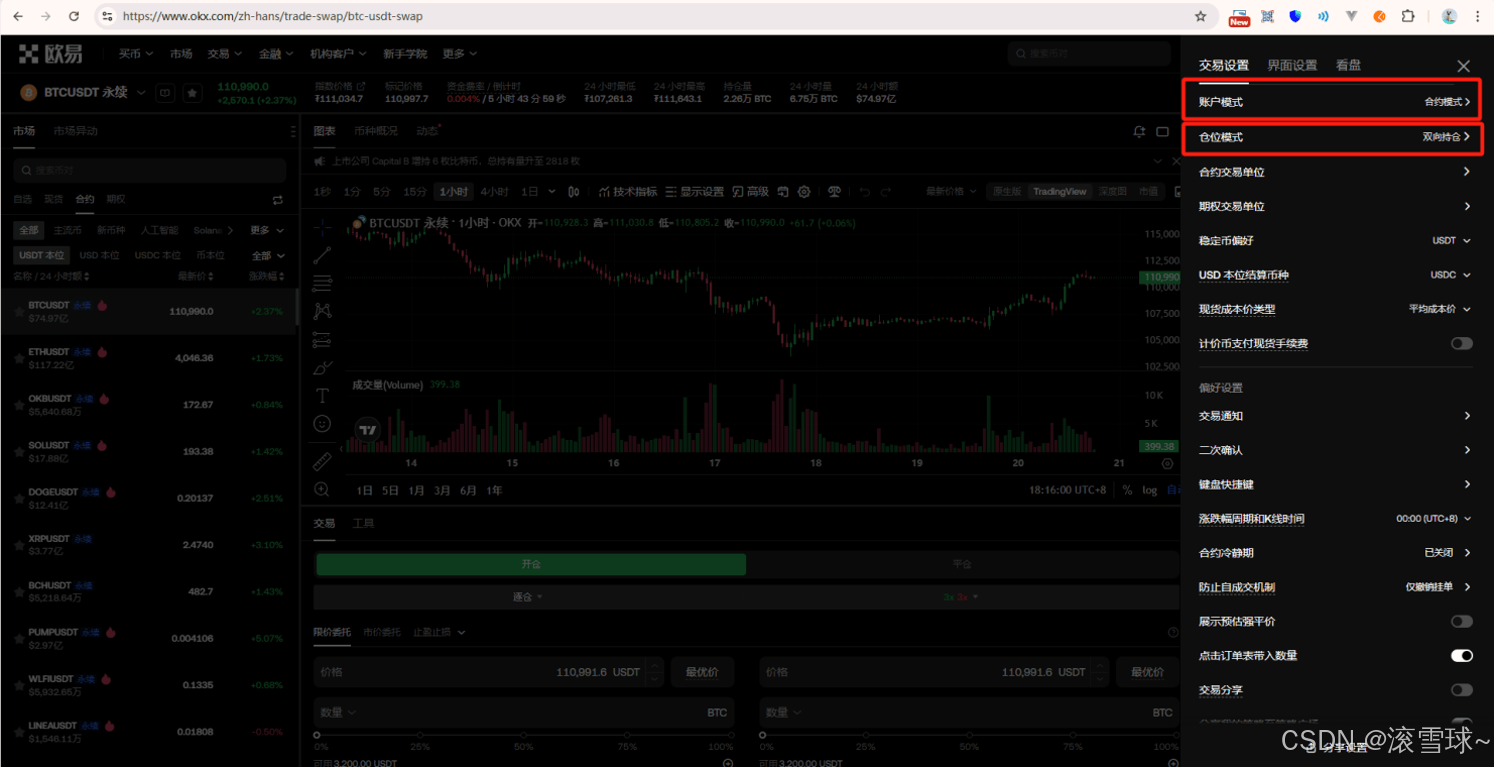Screen dimensions: 1495x767
Task: Open the candlestick chart type icon
Action: 574,192
